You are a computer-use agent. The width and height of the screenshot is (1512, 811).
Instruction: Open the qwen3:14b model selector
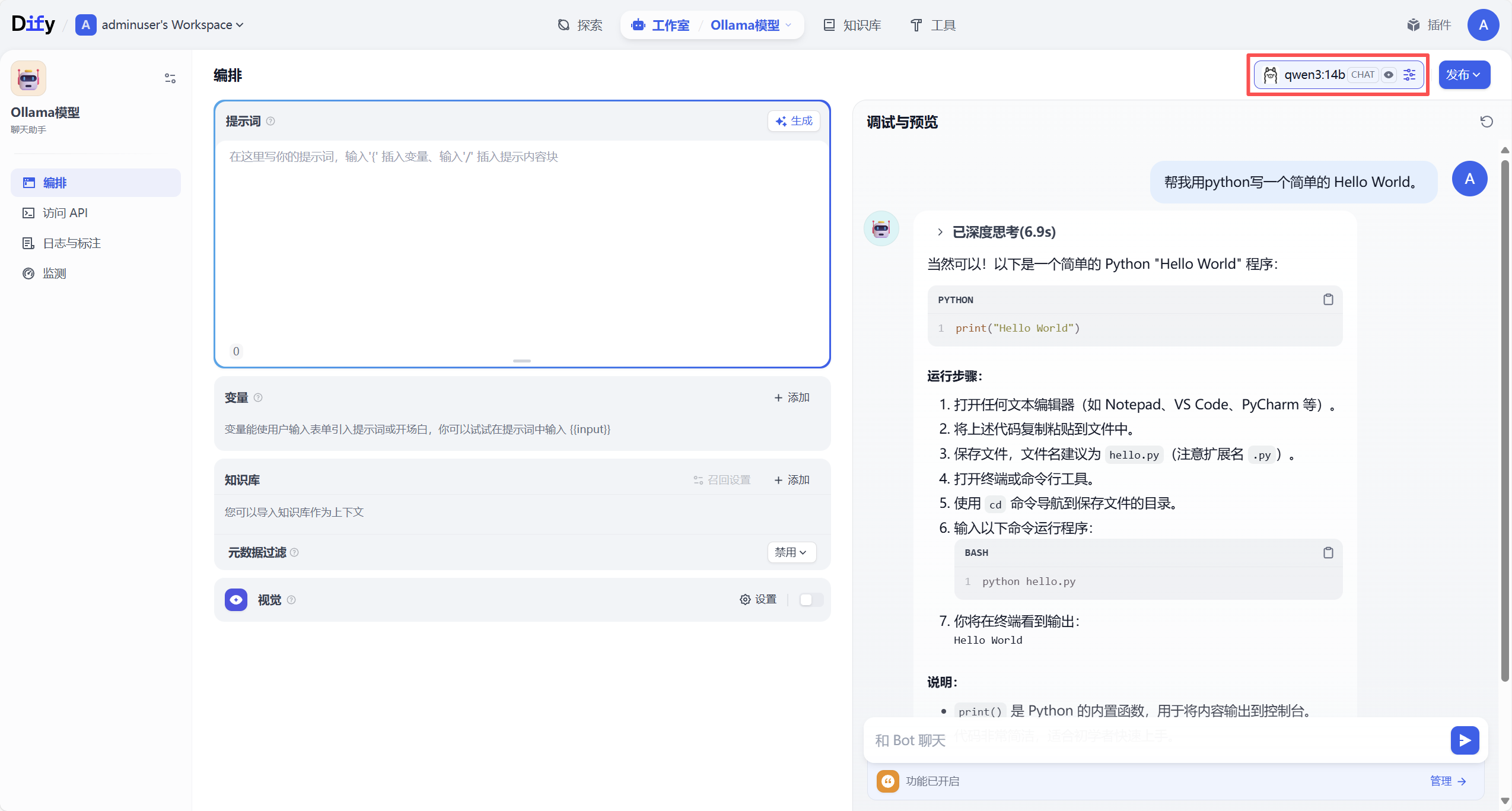point(1338,75)
